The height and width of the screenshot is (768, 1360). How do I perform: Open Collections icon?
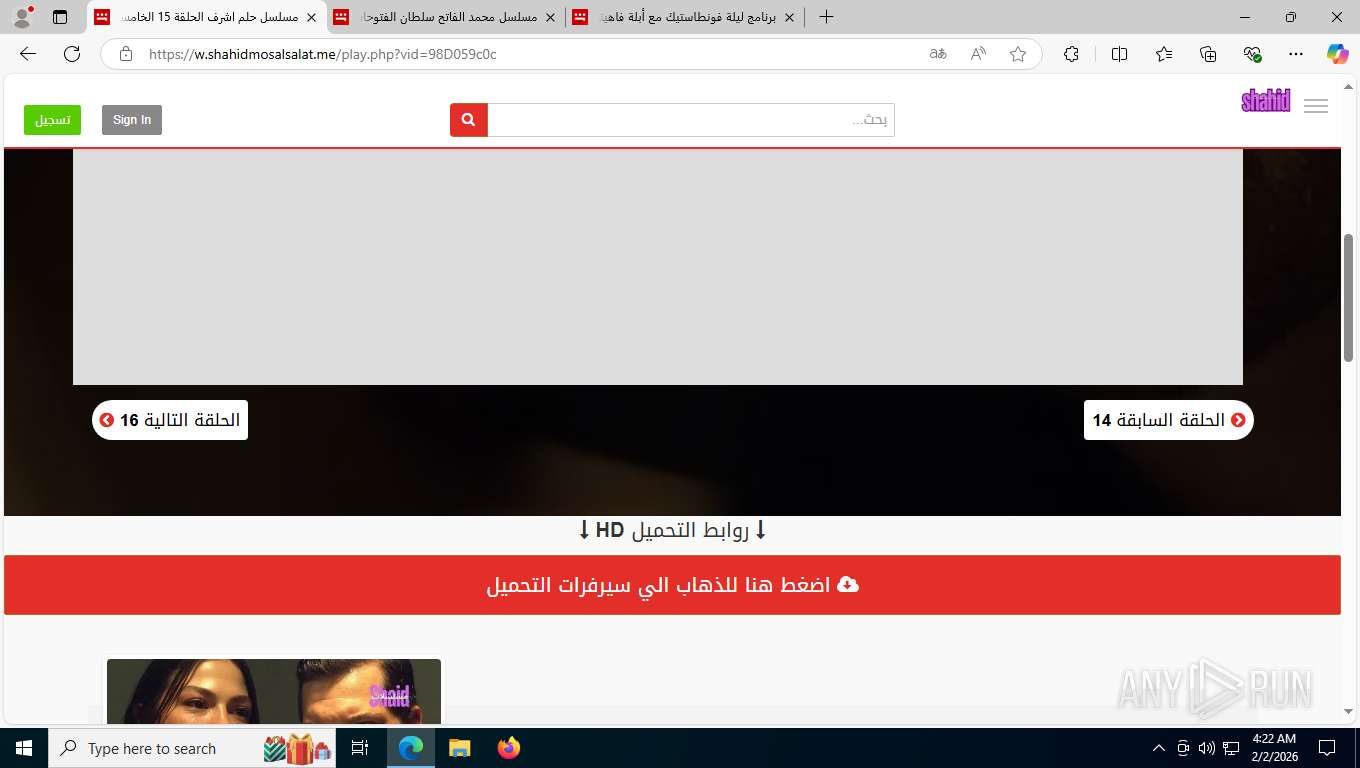1208,54
